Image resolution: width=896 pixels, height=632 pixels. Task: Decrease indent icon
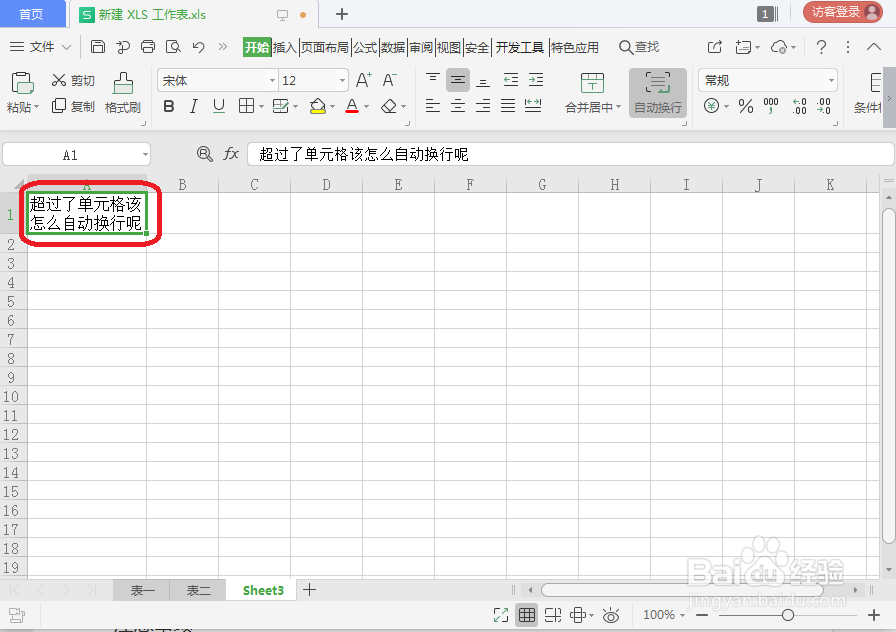click(511, 80)
